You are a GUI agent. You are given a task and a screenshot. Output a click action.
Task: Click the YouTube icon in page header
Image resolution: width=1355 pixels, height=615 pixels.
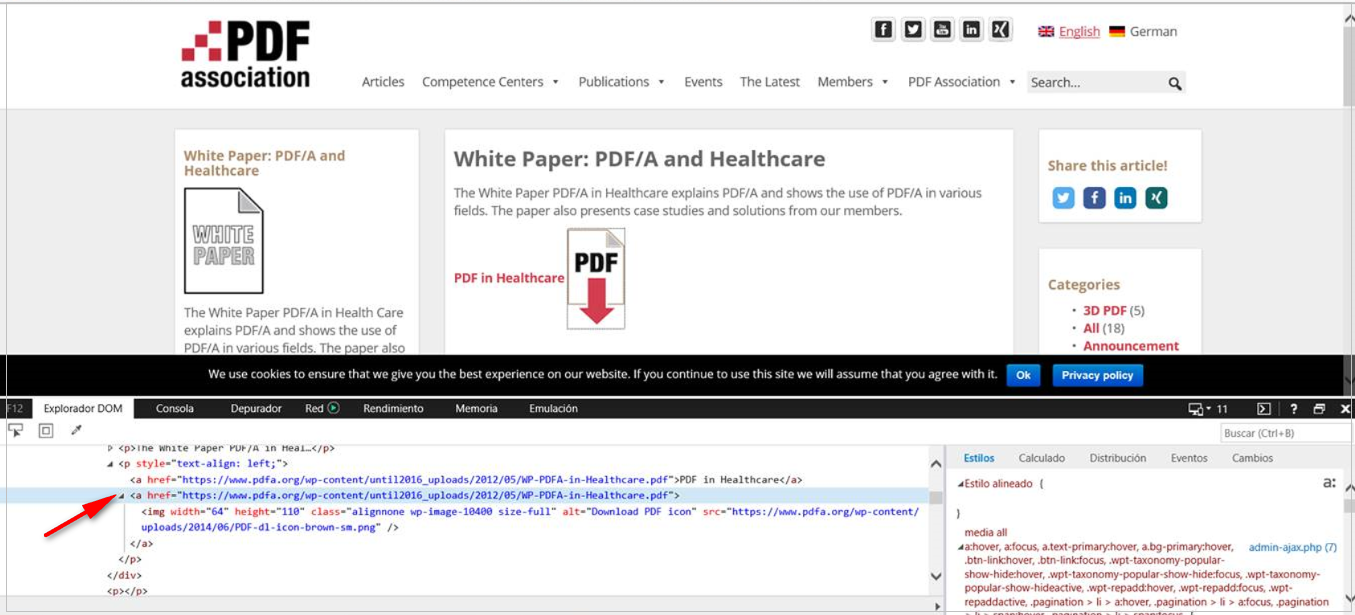pyautogui.click(x=942, y=30)
